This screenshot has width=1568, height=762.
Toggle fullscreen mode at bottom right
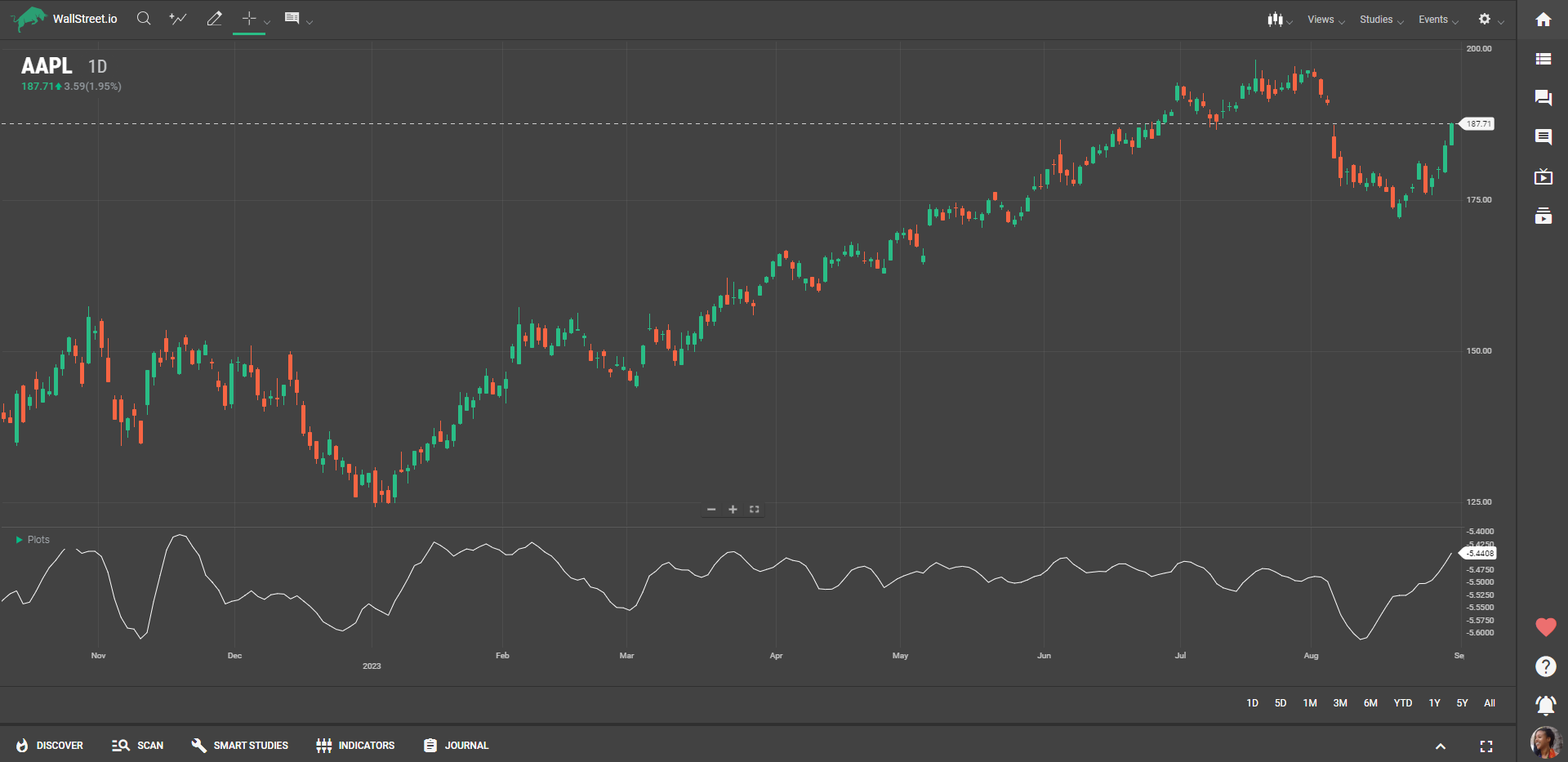tap(1486, 746)
